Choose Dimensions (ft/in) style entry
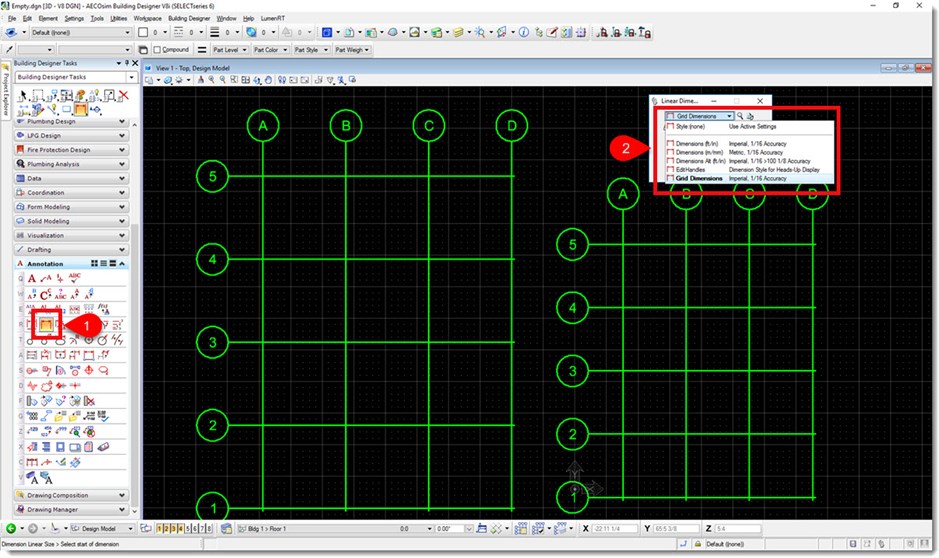The width and height of the screenshot is (939, 558). tap(749, 144)
